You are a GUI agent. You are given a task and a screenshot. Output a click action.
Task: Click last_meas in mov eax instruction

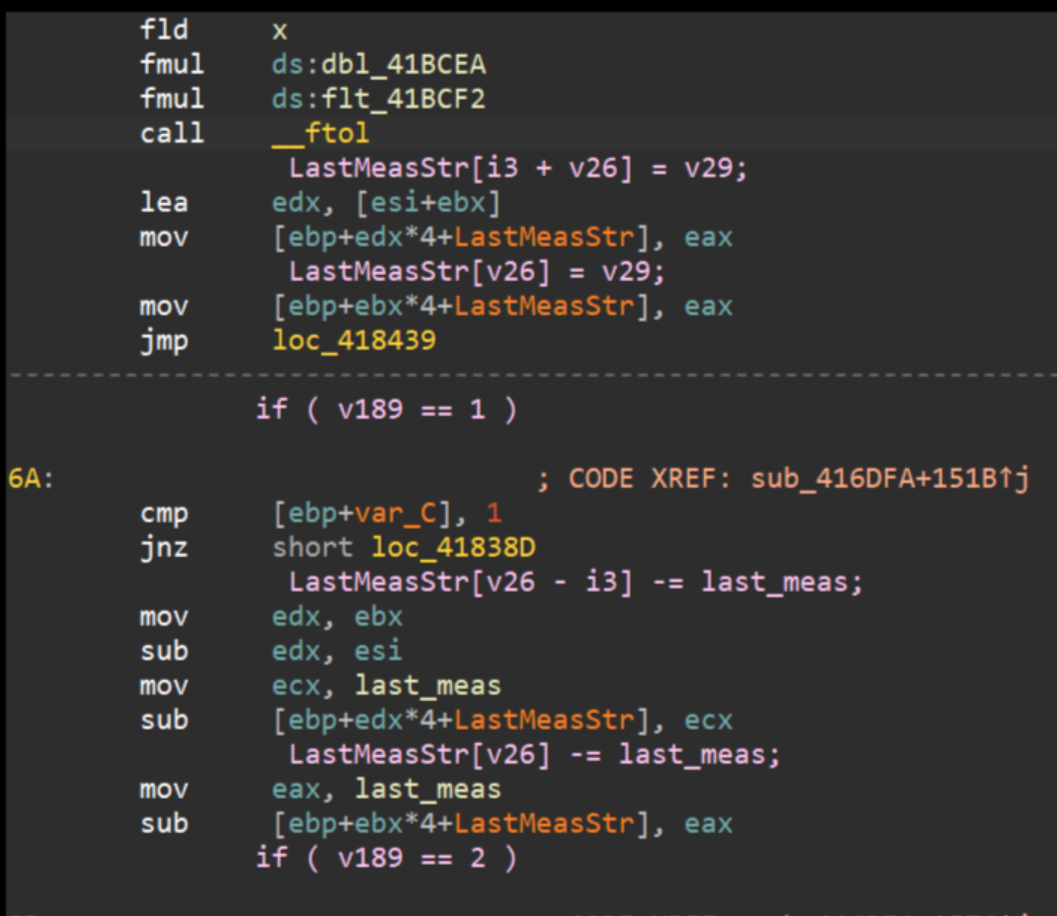pos(428,790)
